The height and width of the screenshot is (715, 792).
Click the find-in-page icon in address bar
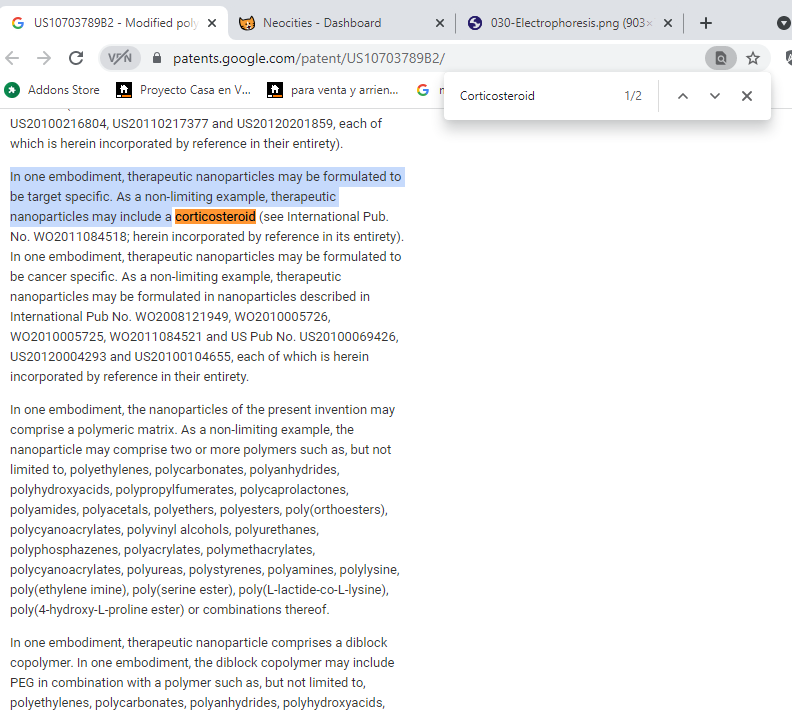click(x=720, y=58)
